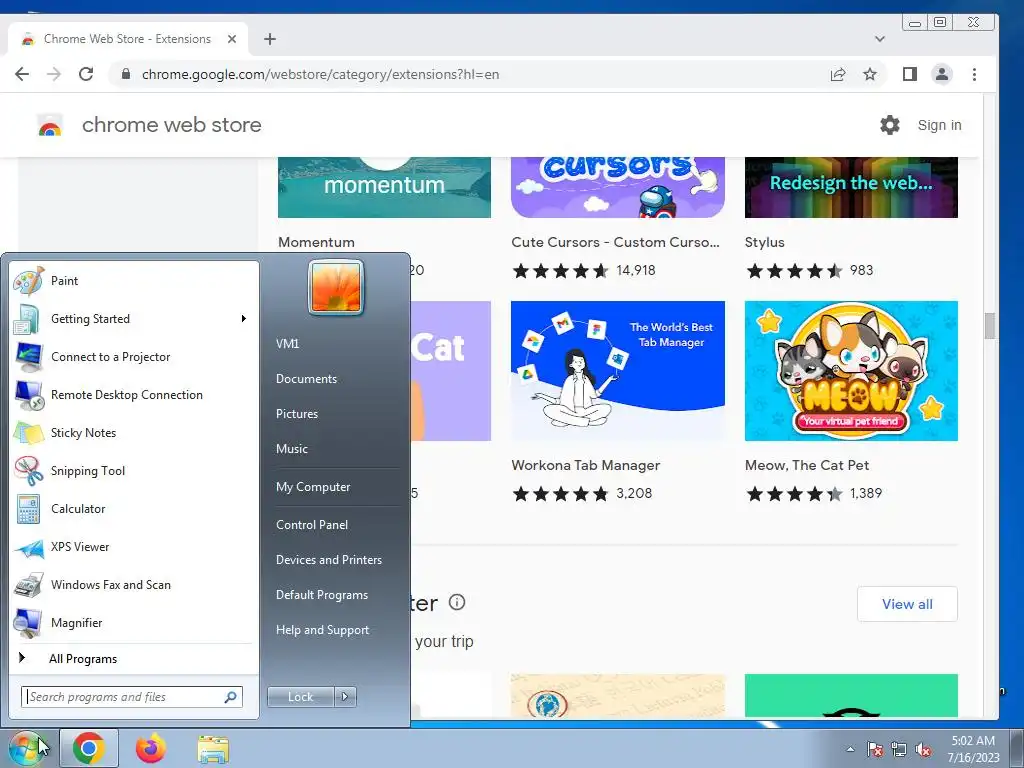1024x768 pixels.
Task: Open Windows Explorer from taskbar
Action: click(x=213, y=749)
